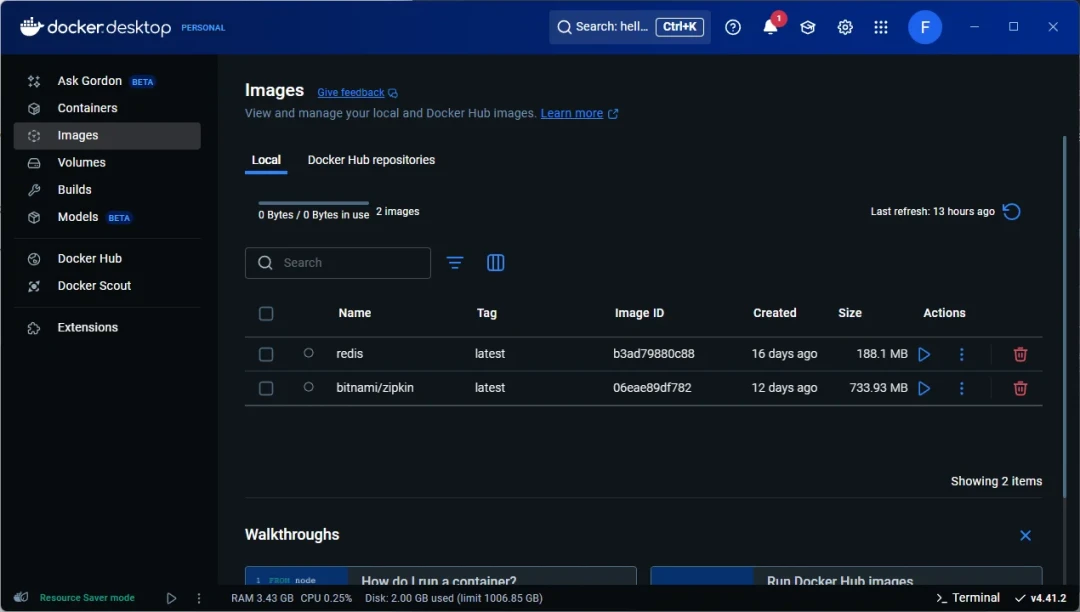Start Docker engine via status bar play icon
The width and height of the screenshot is (1080, 612).
tap(171, 599)
